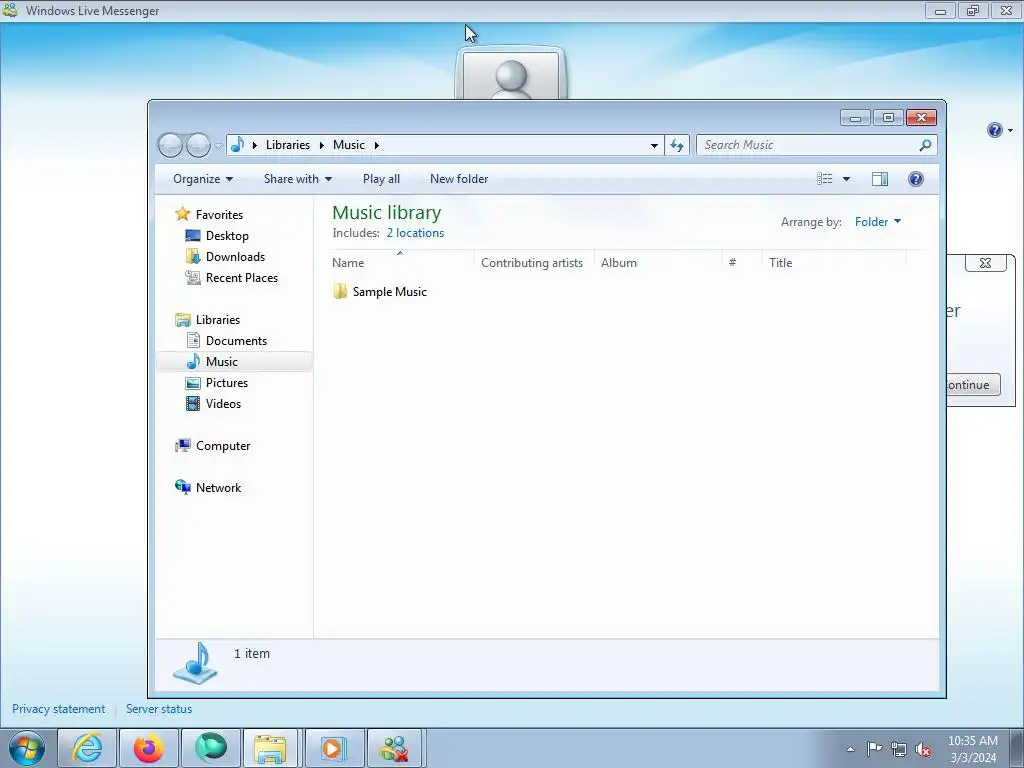This screenshot has height=768, width=1024.
Task: Click the search magnifier icon
Action: [x=925, y=145]
